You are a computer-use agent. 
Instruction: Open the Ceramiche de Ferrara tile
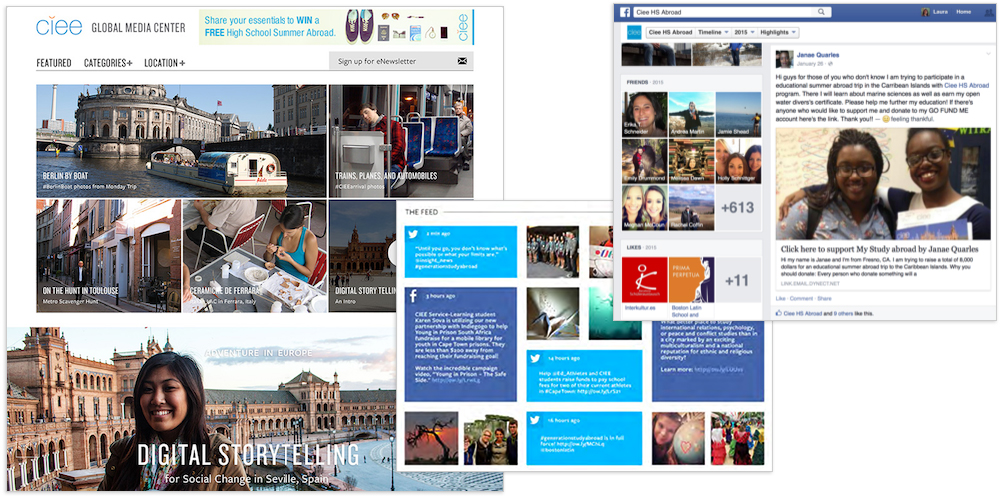click(254, 256)
